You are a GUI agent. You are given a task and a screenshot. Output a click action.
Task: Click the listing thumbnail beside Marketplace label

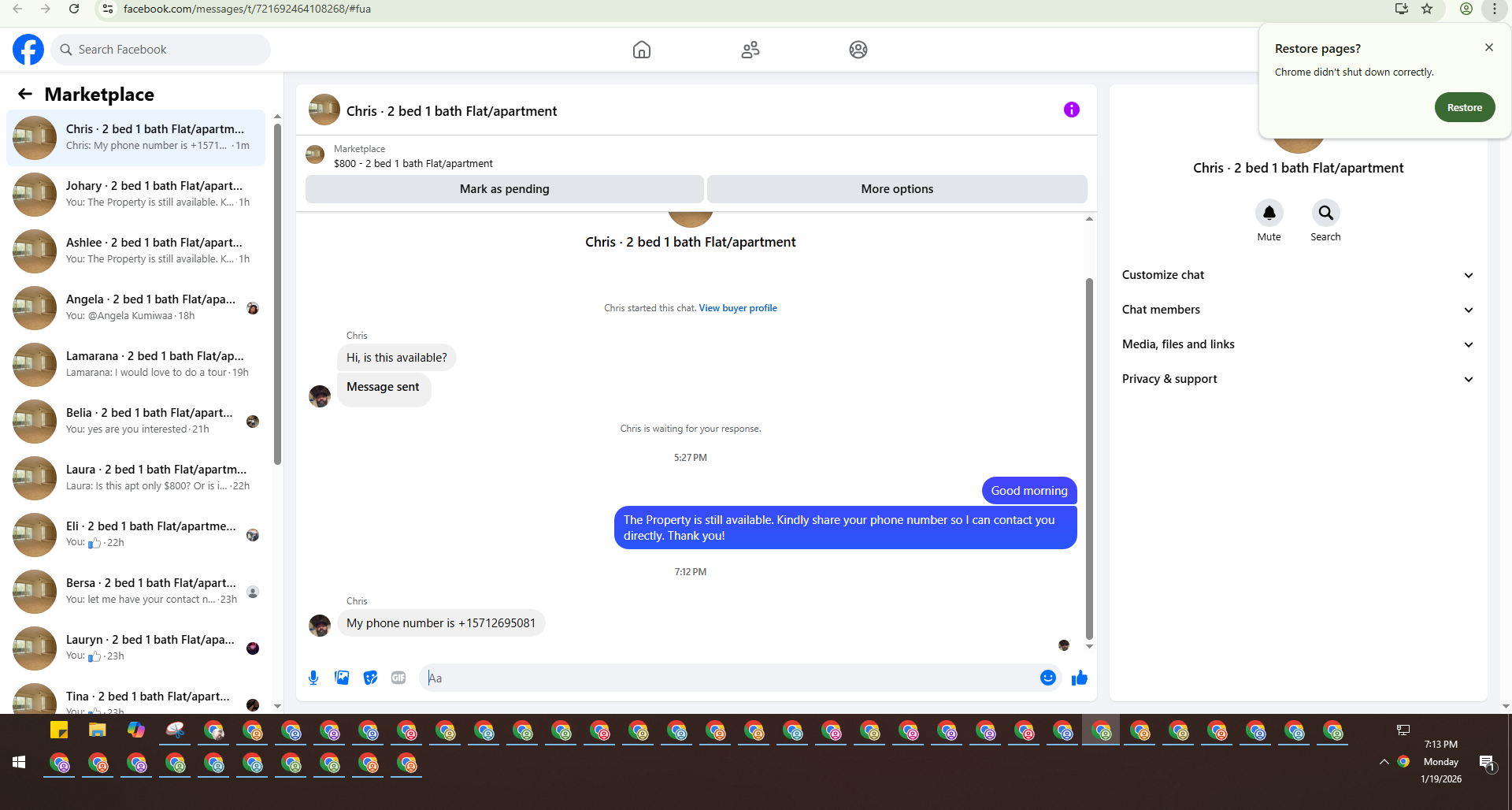[x=315, y=154]
